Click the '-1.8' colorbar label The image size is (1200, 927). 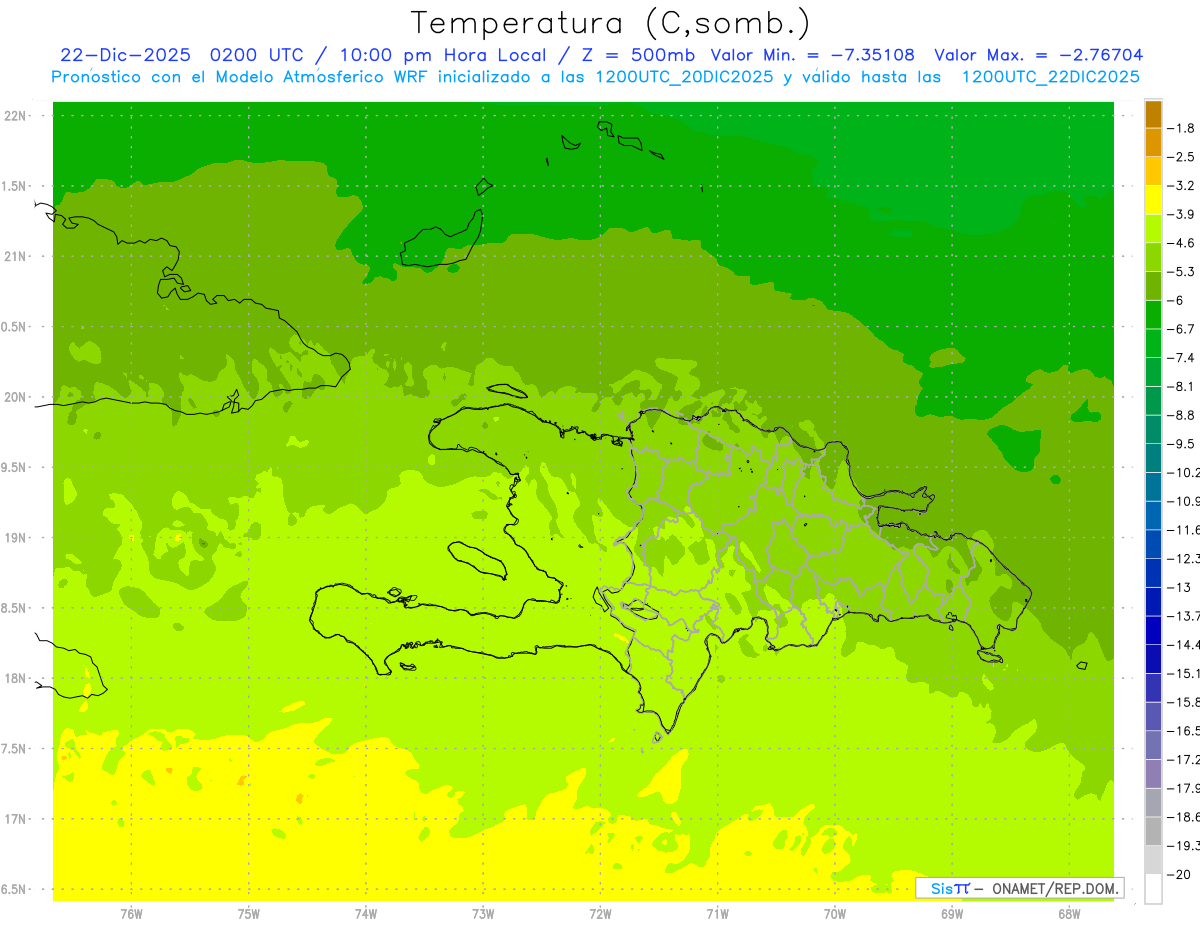pos(1182,128)
